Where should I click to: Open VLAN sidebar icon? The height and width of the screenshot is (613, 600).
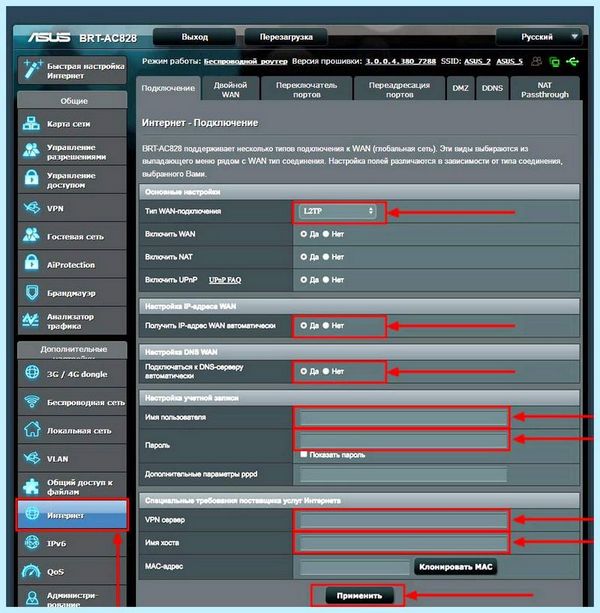coord(32,458)
